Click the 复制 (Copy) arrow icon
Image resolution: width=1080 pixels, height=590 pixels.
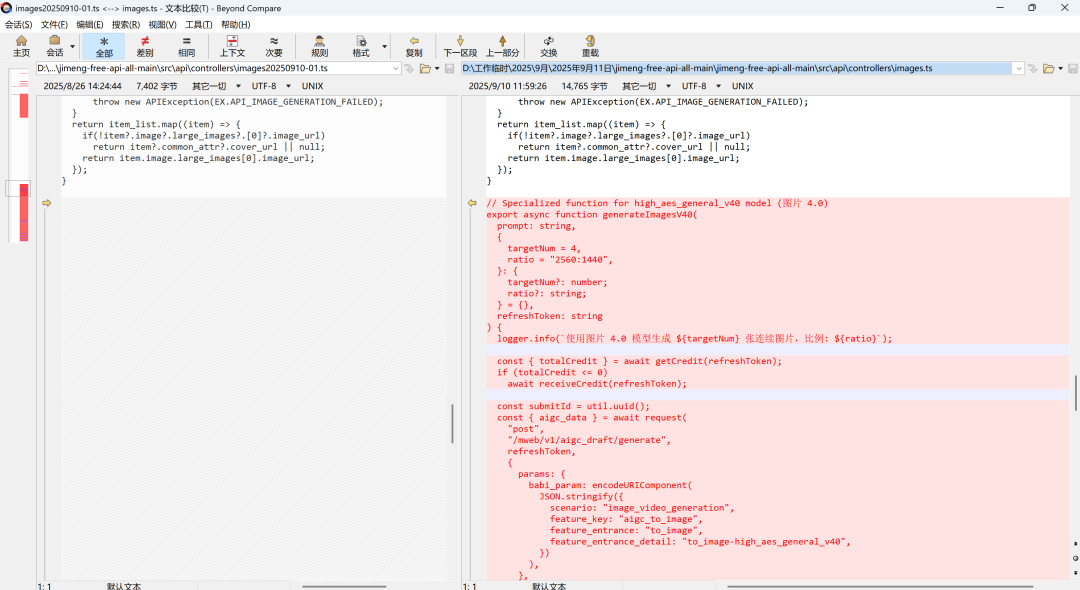click(x=414, y=46)
